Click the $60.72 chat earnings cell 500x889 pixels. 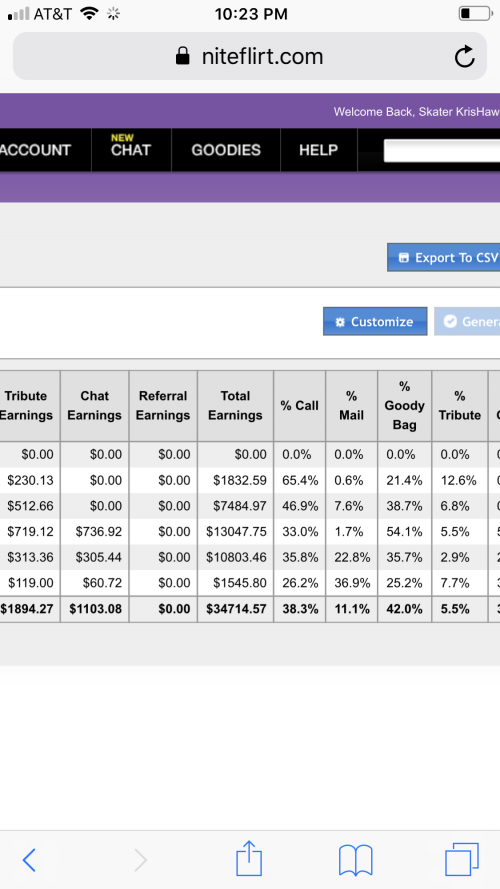pyautogui.click(x=95, y=583)
